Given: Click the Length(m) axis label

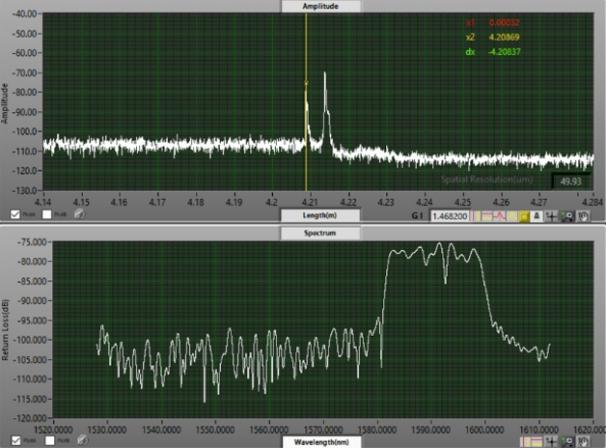Looking at the screenshot, I should (x=304, y=214).
